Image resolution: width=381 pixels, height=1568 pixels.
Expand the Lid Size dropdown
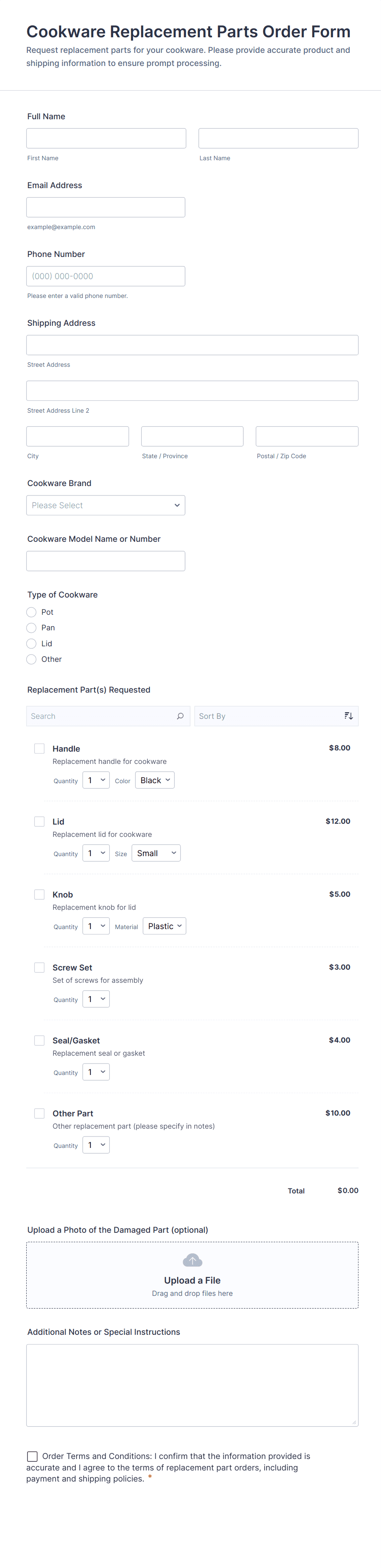click(156, 853)
